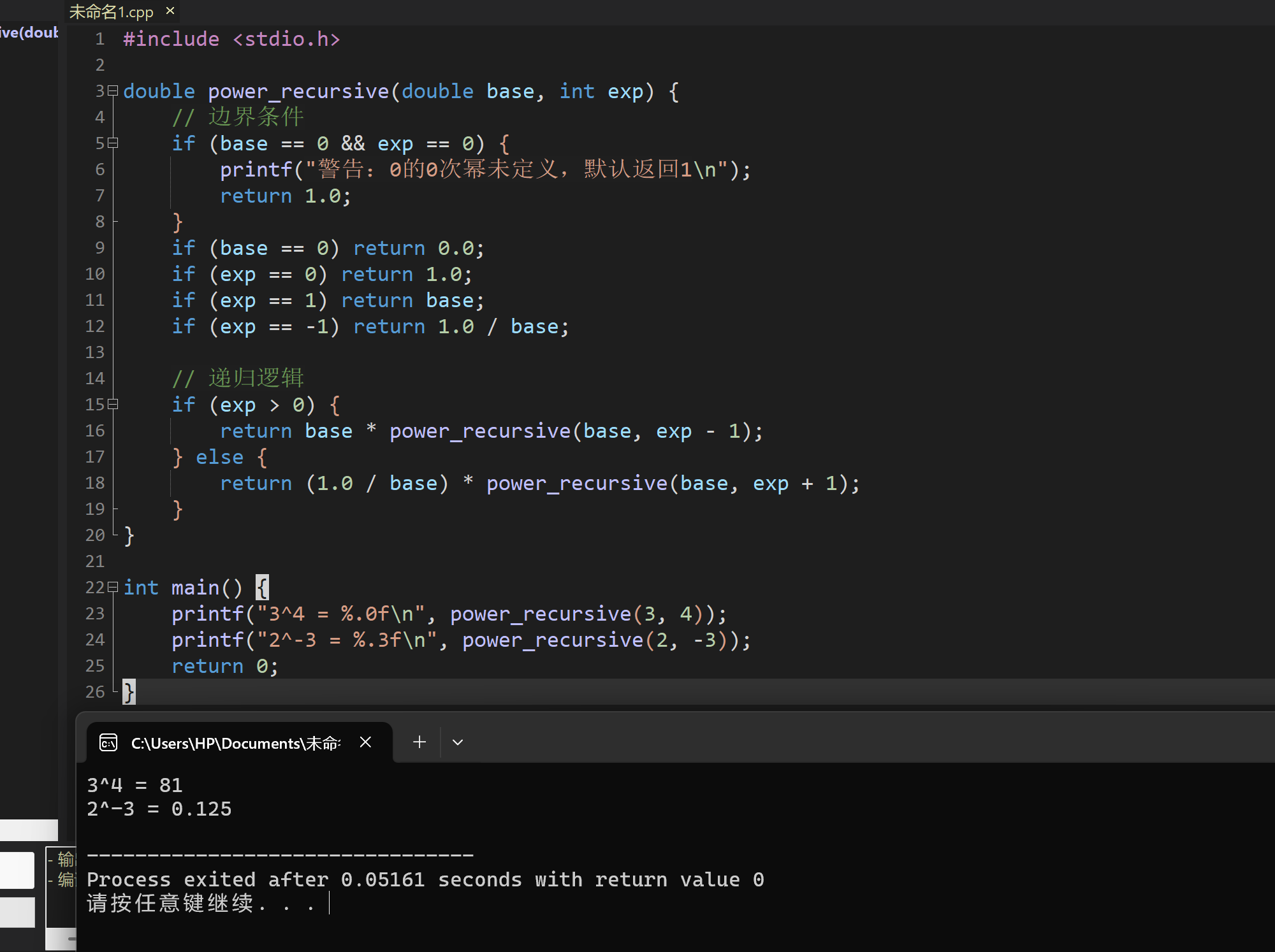Collapse the power_recursive function fold marker
1275x952 pixels.
tap(113, 90)
